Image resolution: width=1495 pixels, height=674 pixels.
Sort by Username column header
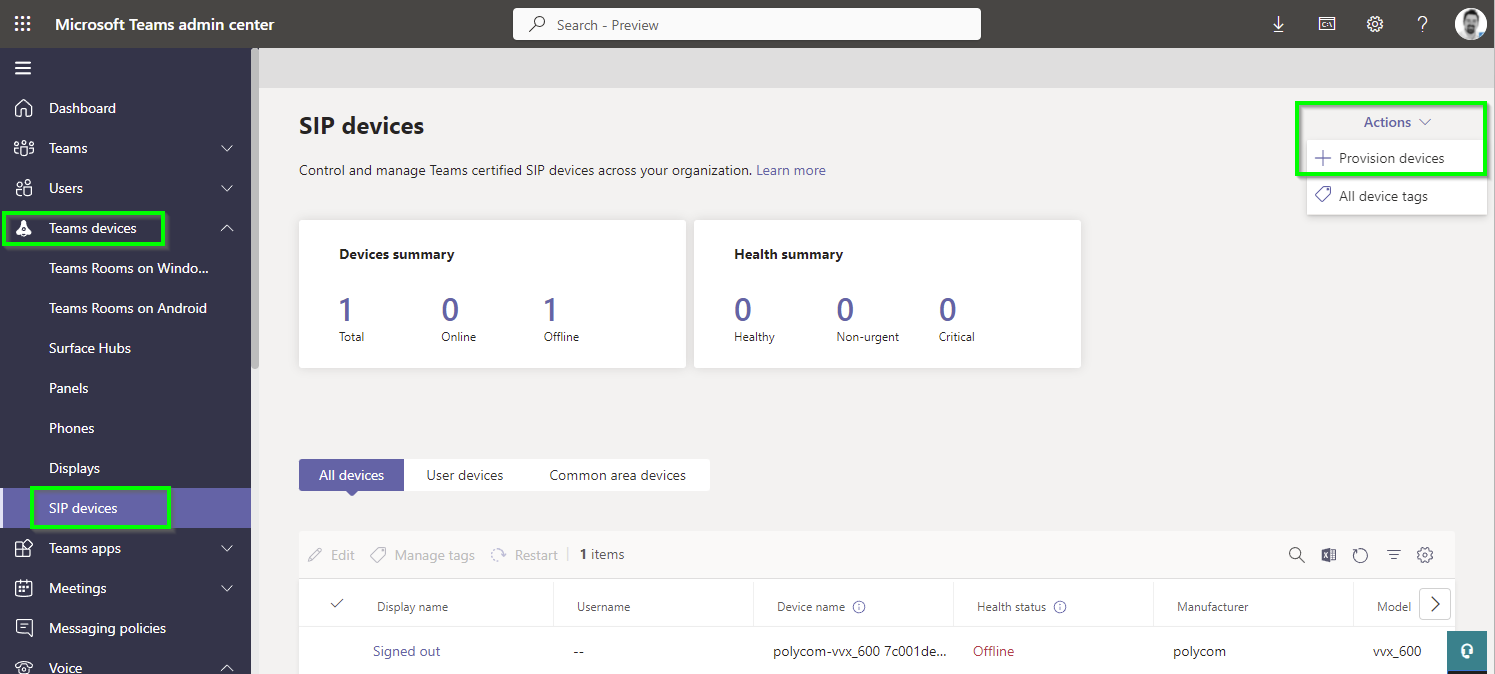coord(603,607)
